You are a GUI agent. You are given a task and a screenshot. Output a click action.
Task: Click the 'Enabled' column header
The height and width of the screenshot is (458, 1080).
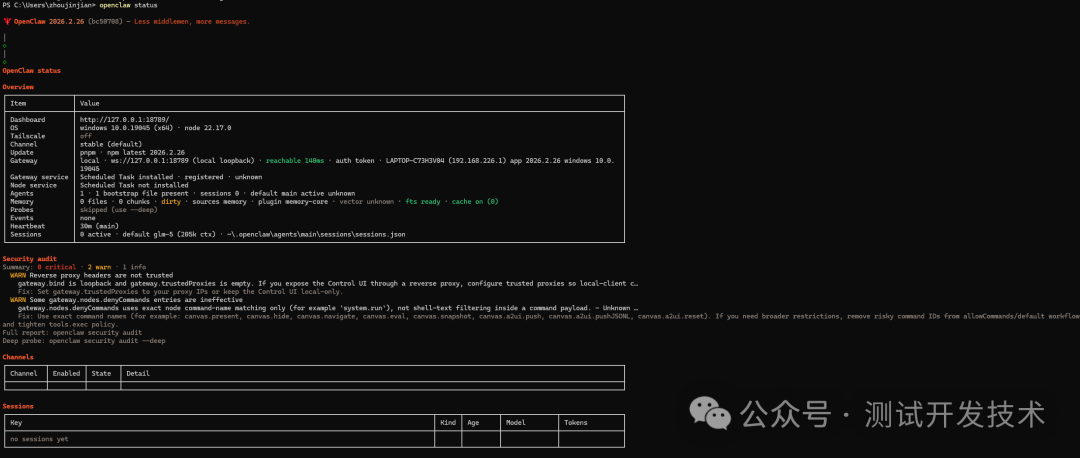(x=66, y=373)
